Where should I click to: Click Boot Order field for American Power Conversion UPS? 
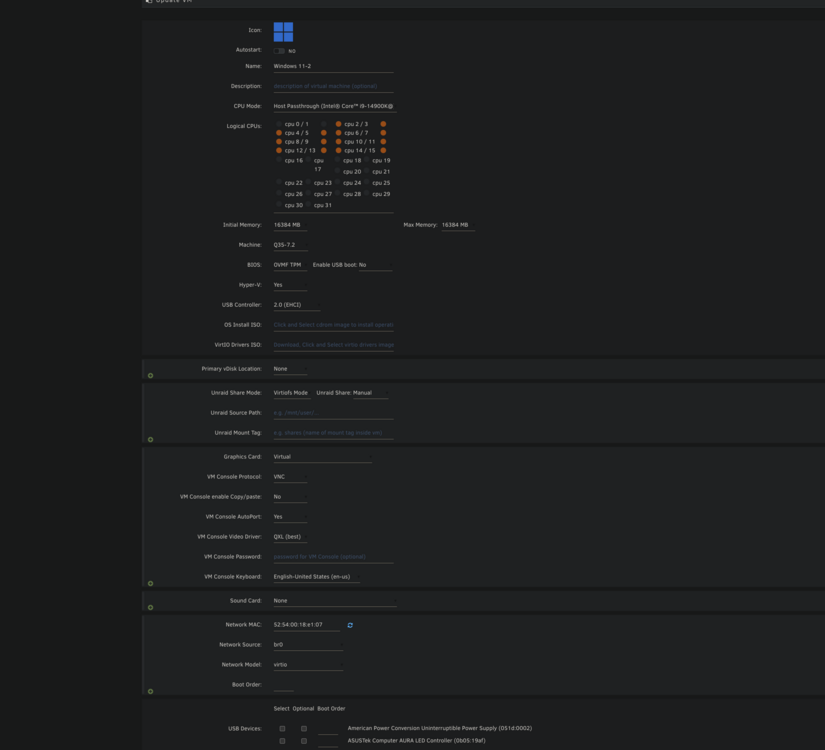click(x=328, y=729)
